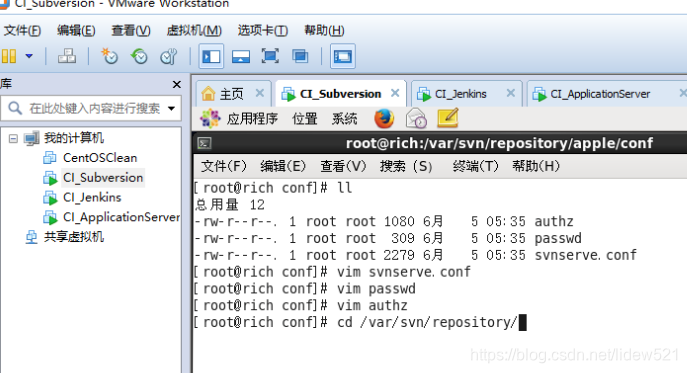Open terminal 终端(T) menu
Image resolution: width=687 pixels, height=373 pixels.
click(x=475, y=166)
